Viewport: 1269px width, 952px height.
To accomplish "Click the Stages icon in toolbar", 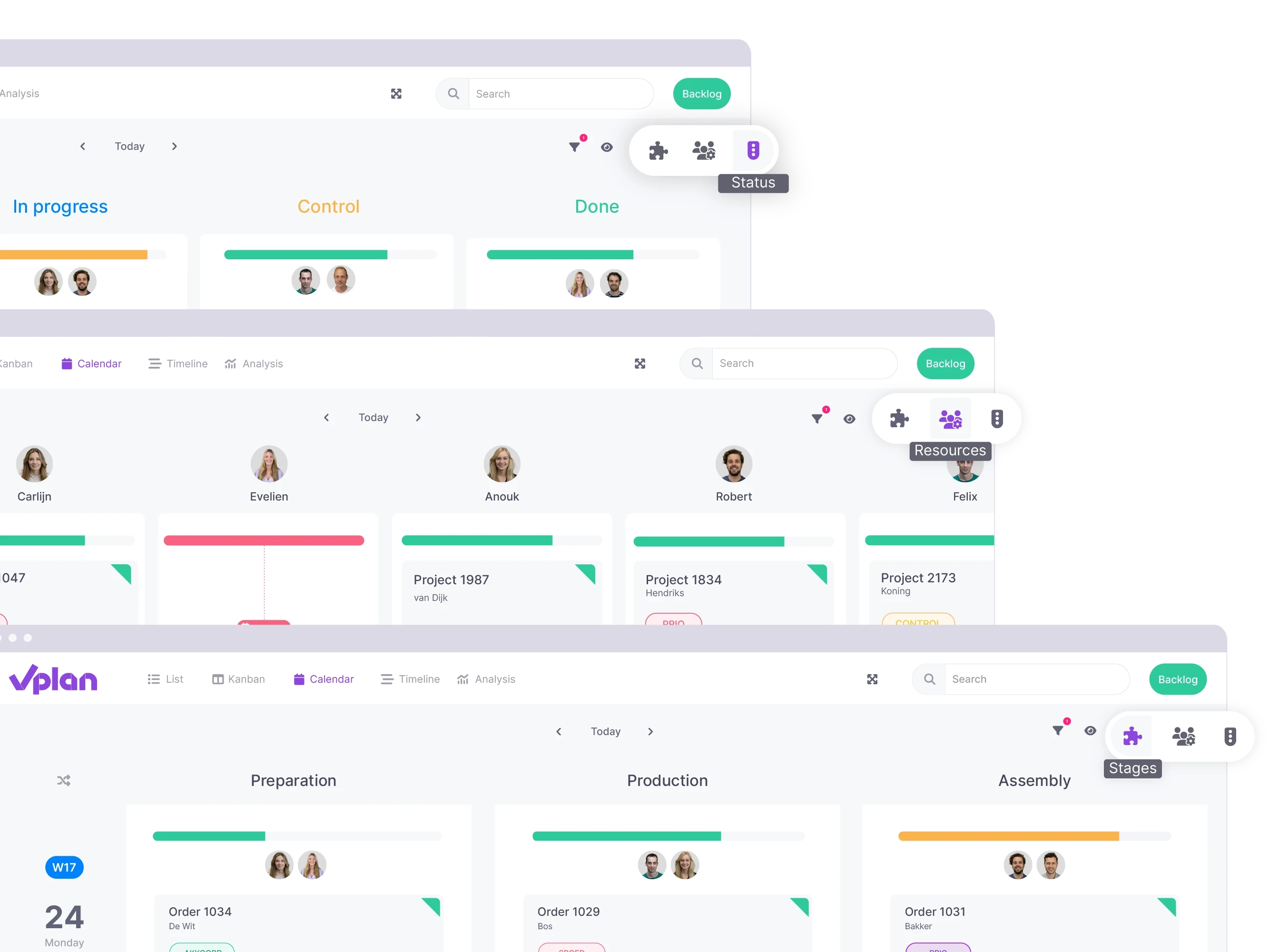I will click(x=1131, y=735).
